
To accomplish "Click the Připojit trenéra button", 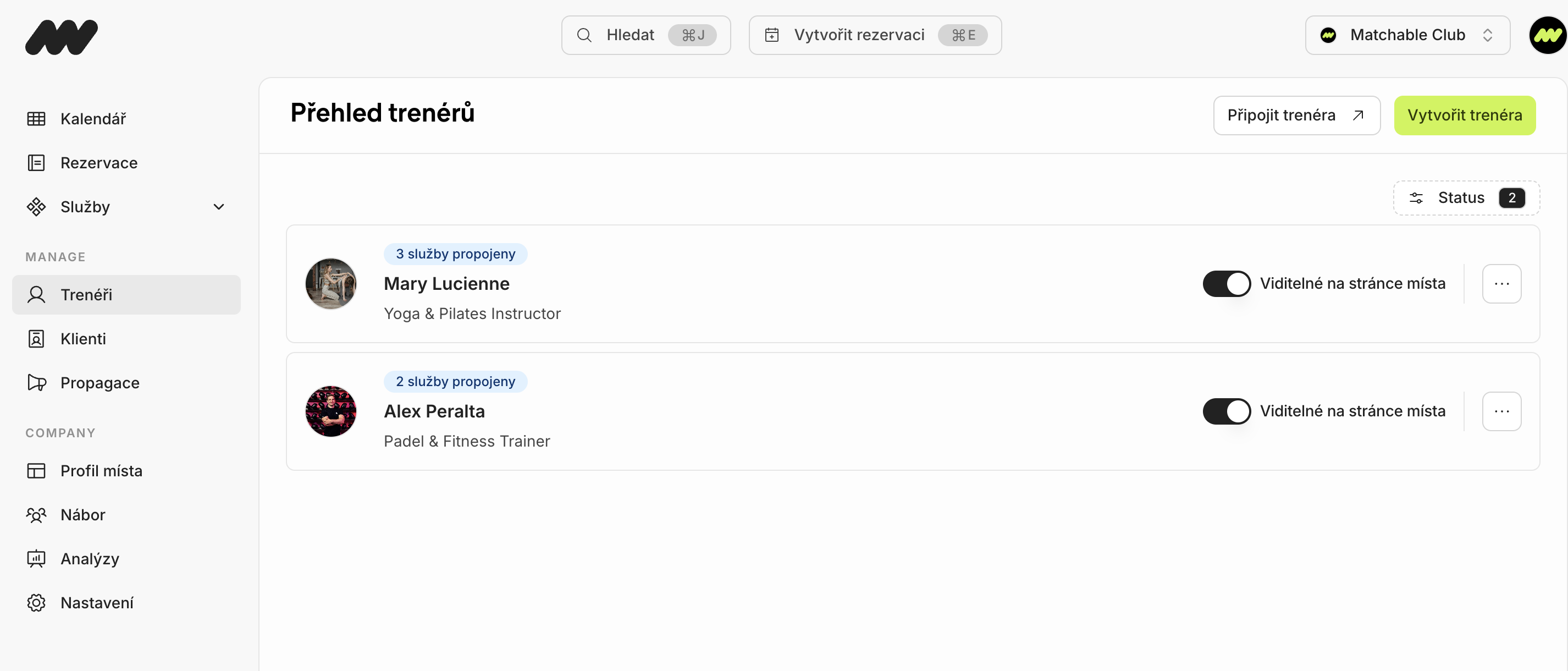I will 1296,115.
